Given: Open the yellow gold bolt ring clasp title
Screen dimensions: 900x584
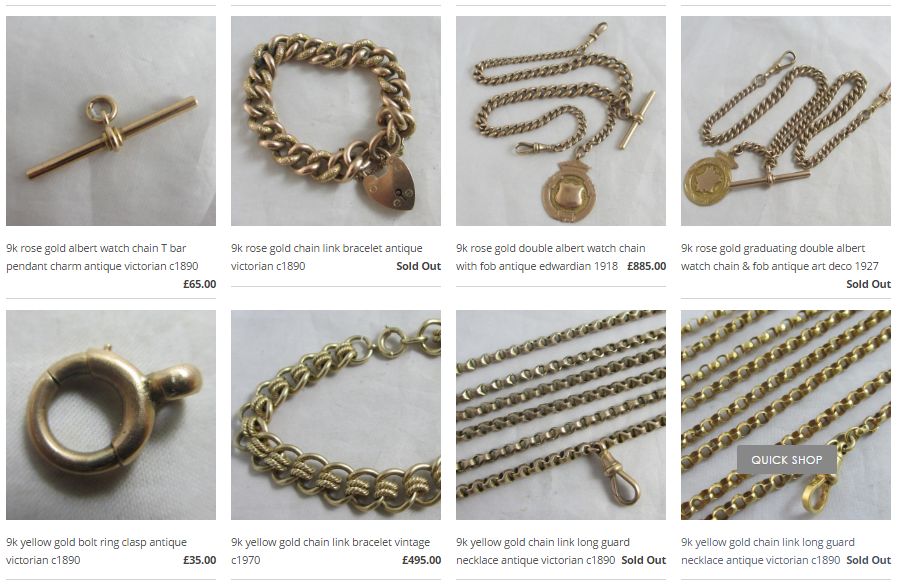Looking at the screenshot, I should (96, 551).
